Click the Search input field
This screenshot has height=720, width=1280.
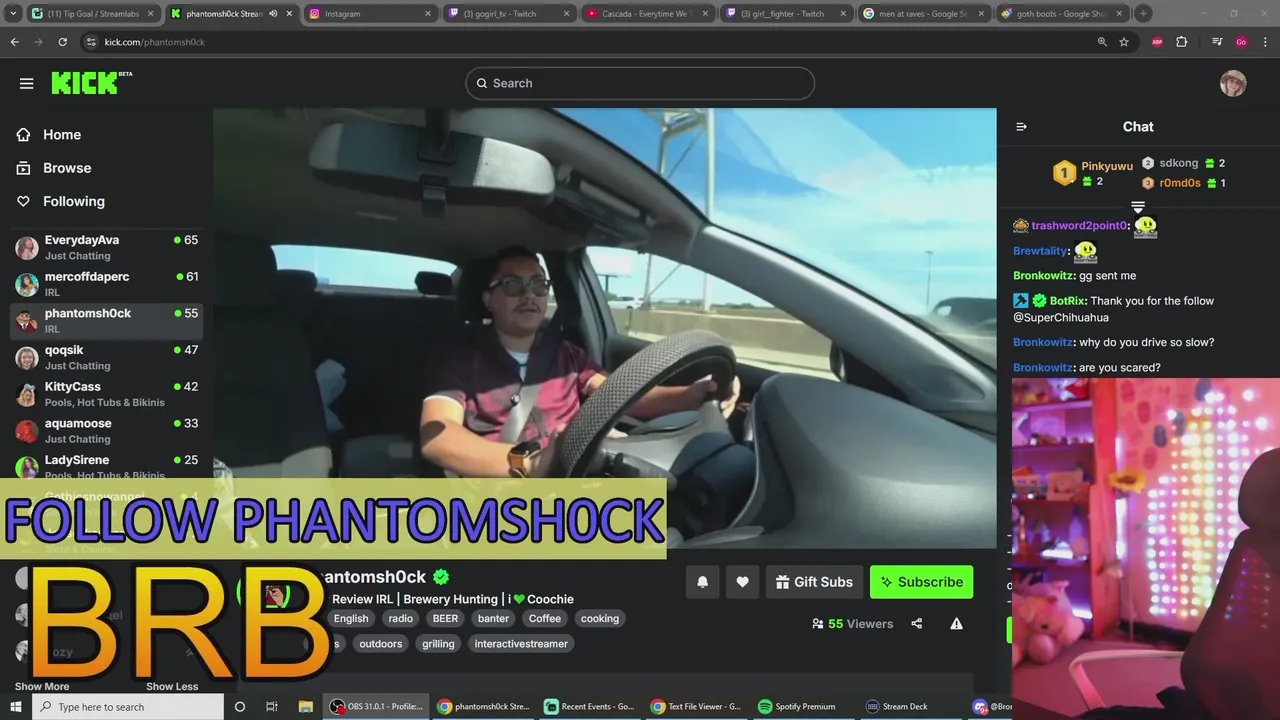(x=640, y=83)
